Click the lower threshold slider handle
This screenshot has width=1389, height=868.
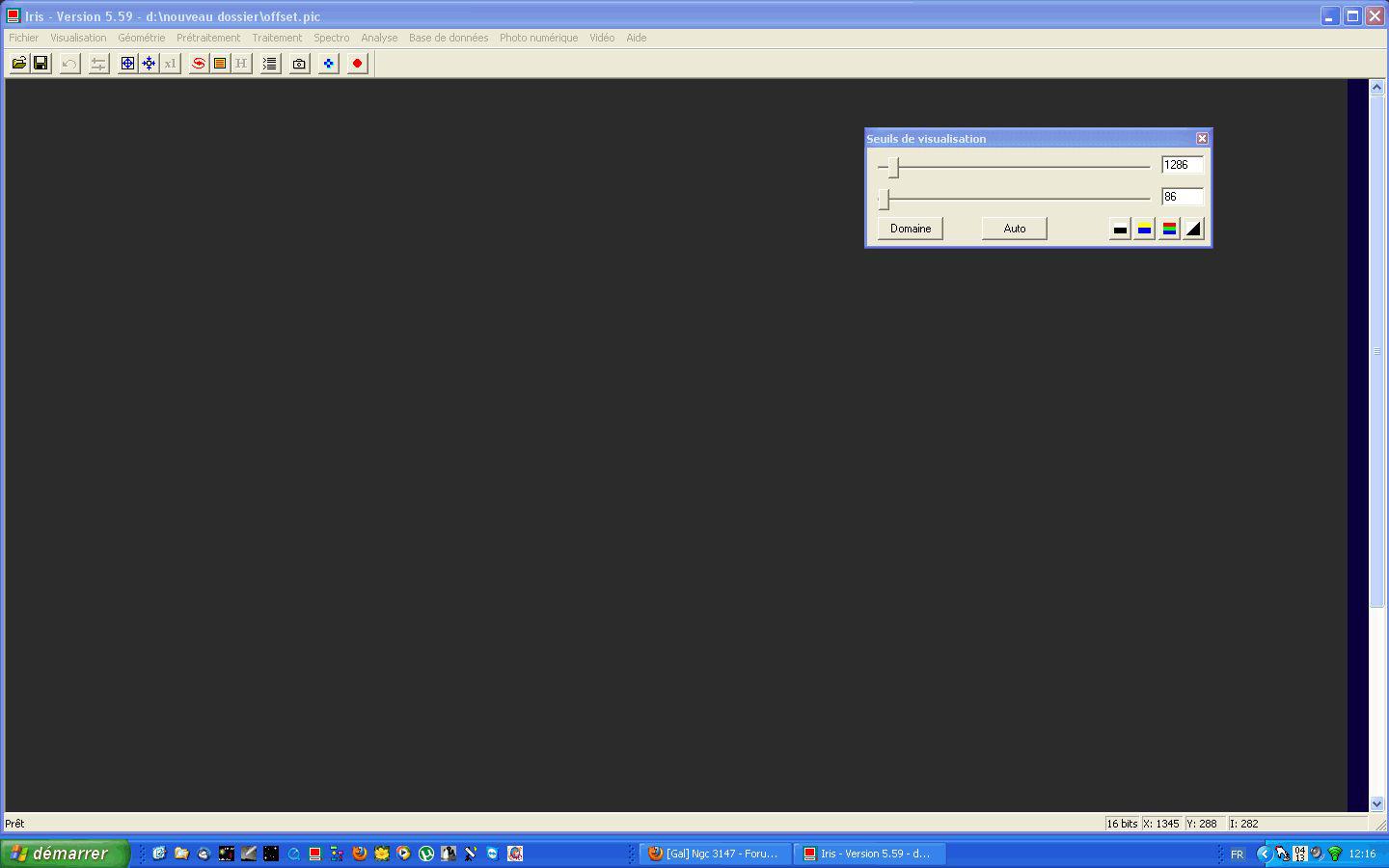(x=884, y=199)
